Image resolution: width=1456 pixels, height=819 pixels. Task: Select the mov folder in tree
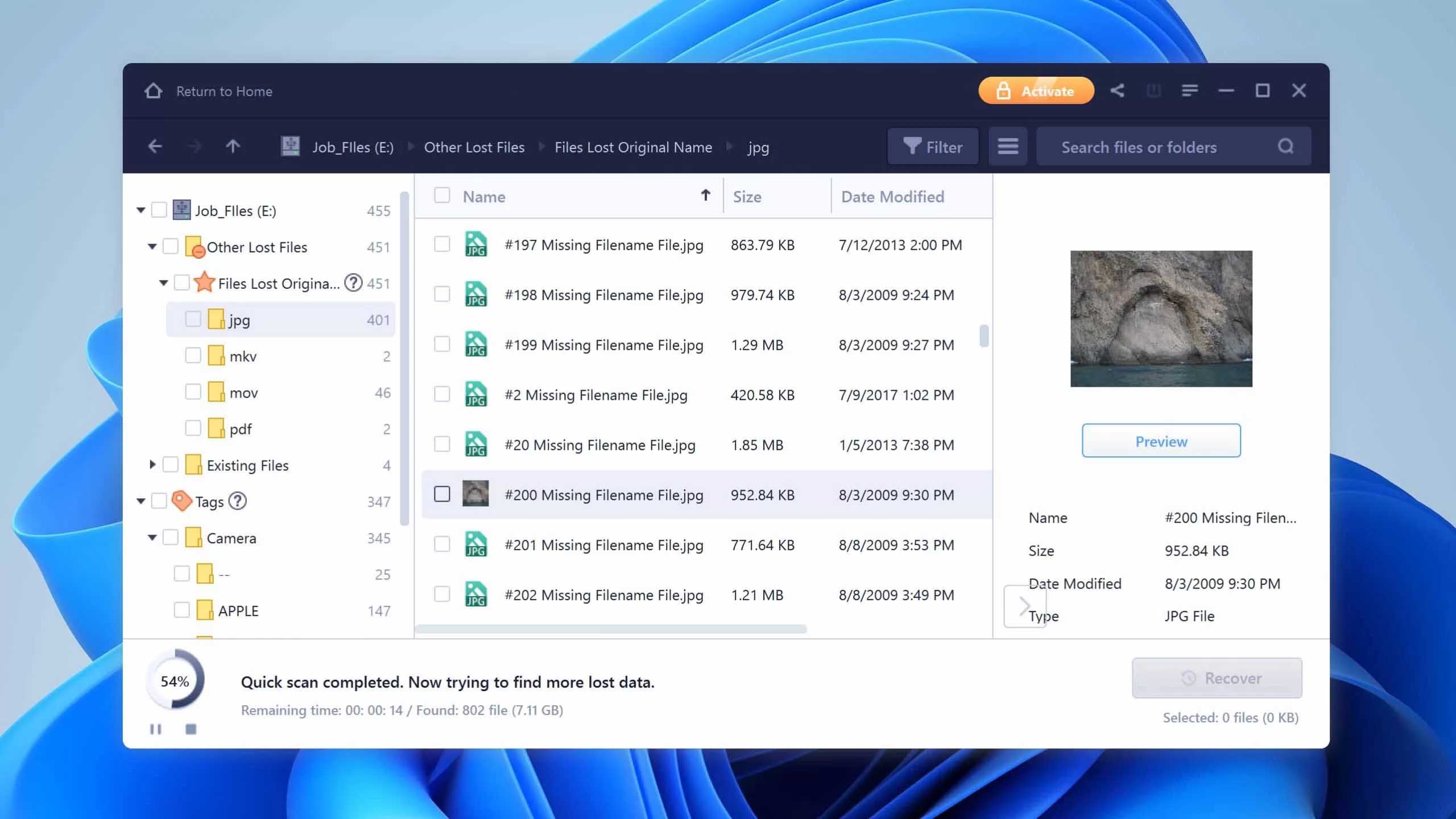(243, 392)
